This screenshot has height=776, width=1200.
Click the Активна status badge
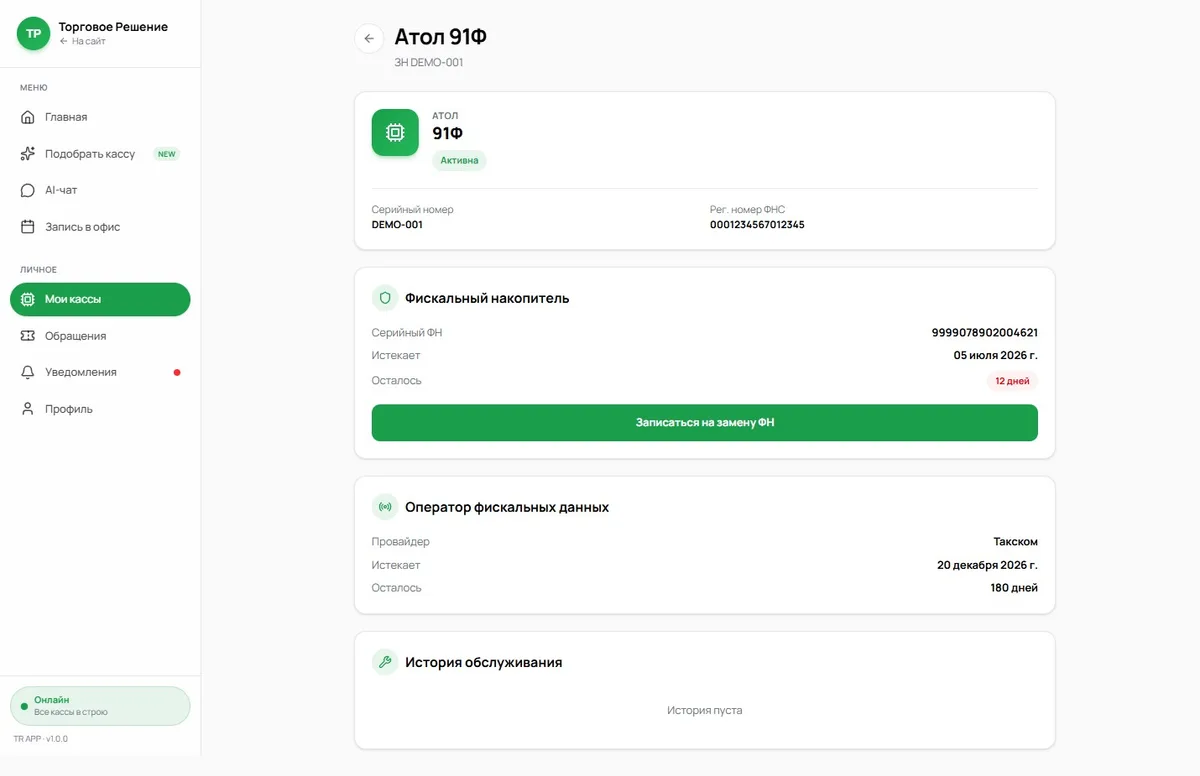pos(459,160)
